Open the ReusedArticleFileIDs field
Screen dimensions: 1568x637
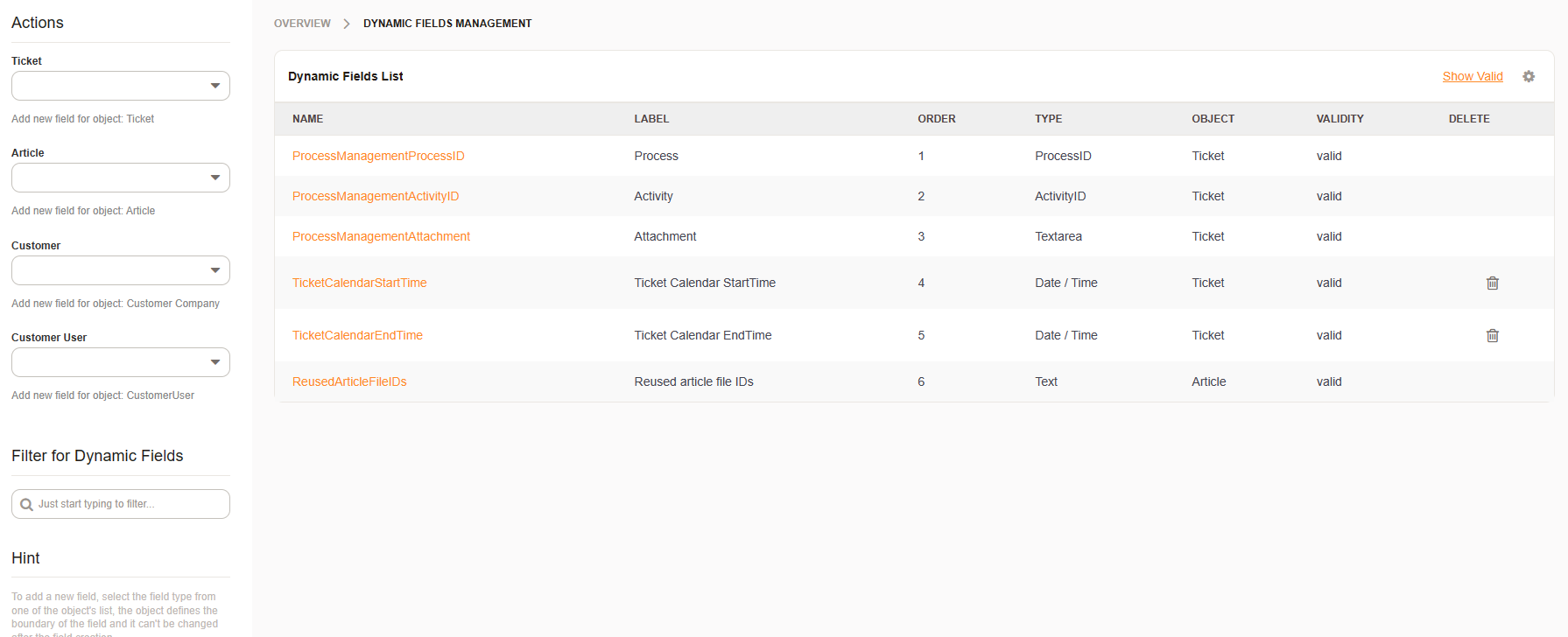tap(349, 381)
